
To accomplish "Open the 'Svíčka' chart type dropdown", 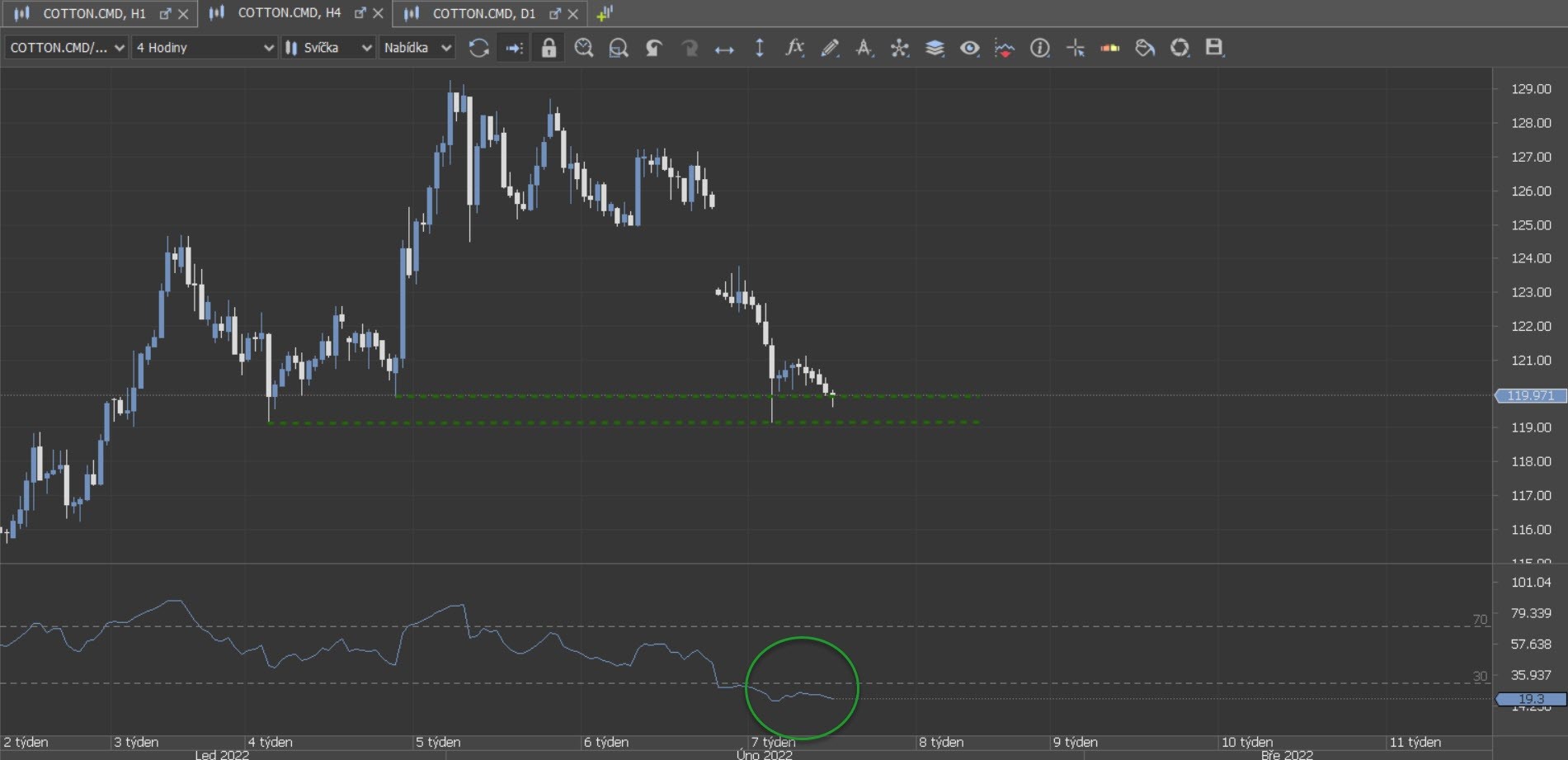I will pyautogui.click(x=328, y=48).
